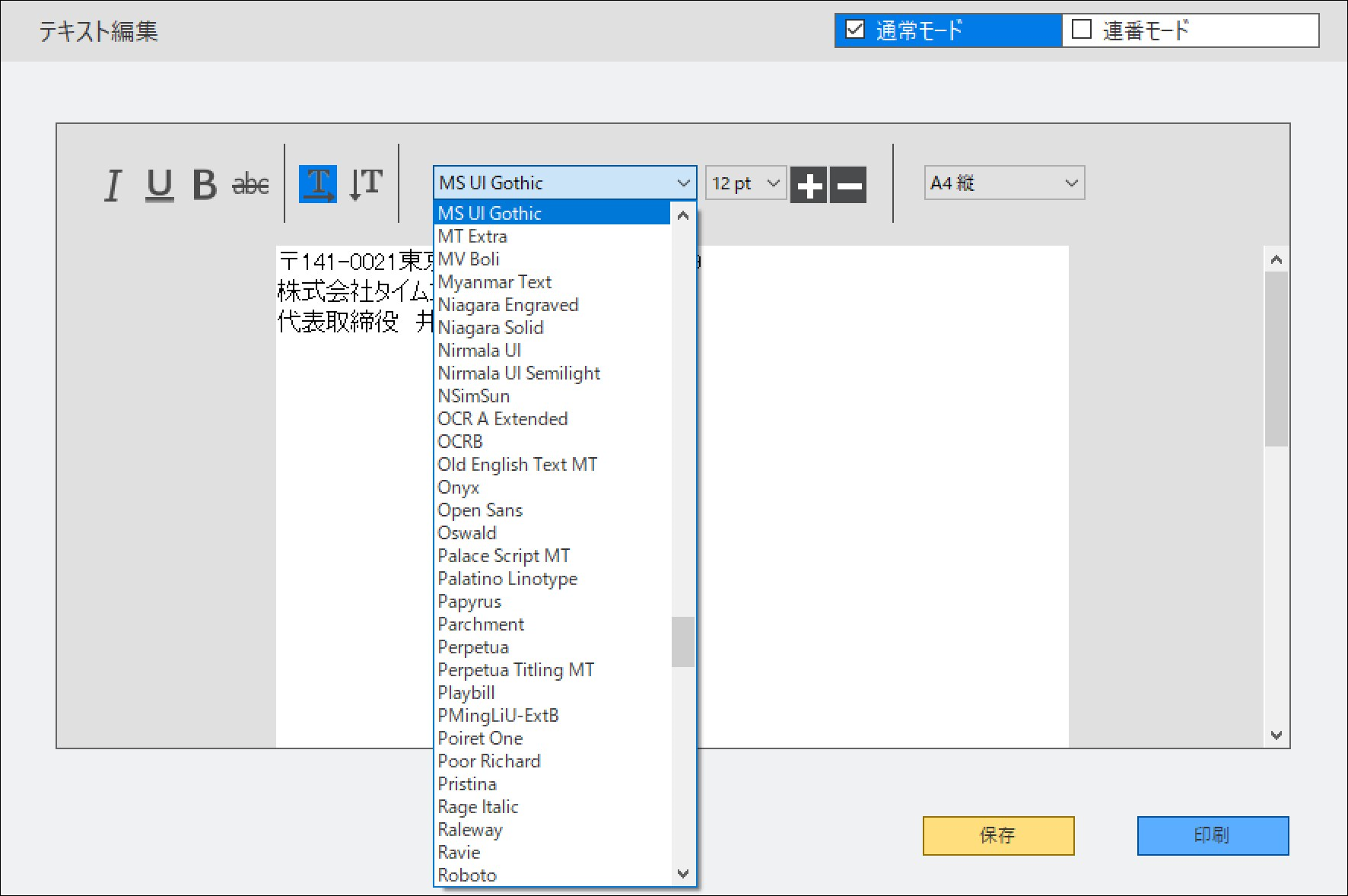The height and width of the screenshot is (896, 1348).
Task: Select Oswald font
Action: 553,532
